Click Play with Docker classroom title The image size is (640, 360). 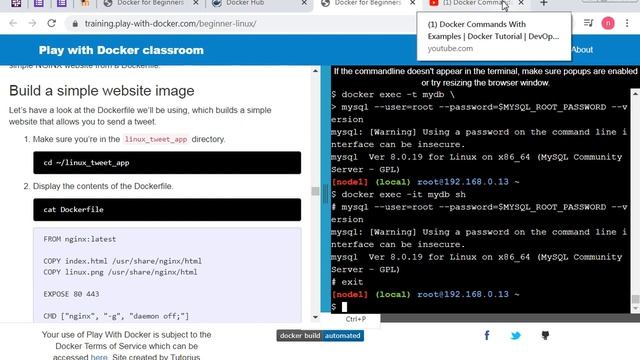coord(121,50)
